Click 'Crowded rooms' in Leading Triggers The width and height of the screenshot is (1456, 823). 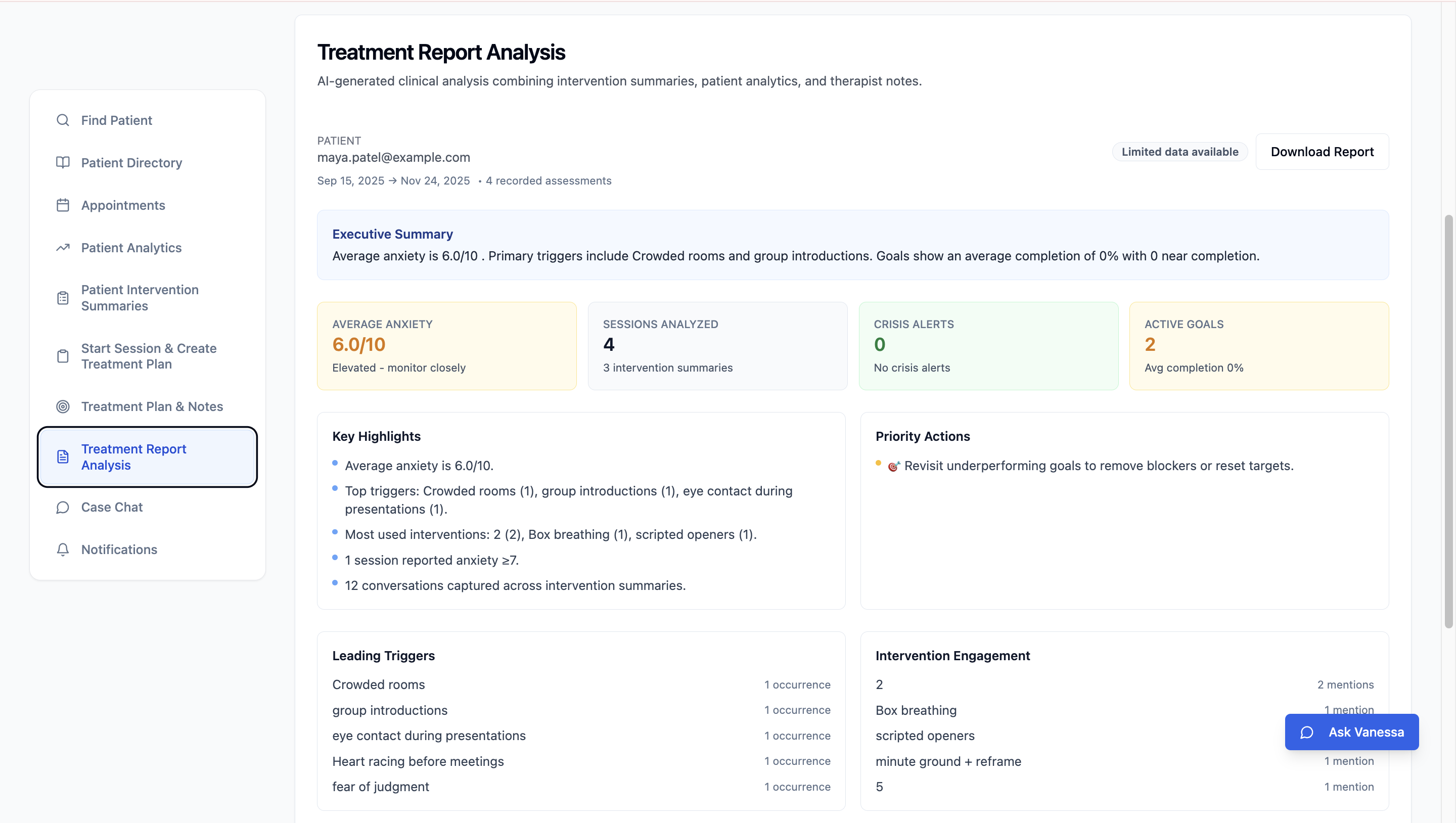(378, 685)
